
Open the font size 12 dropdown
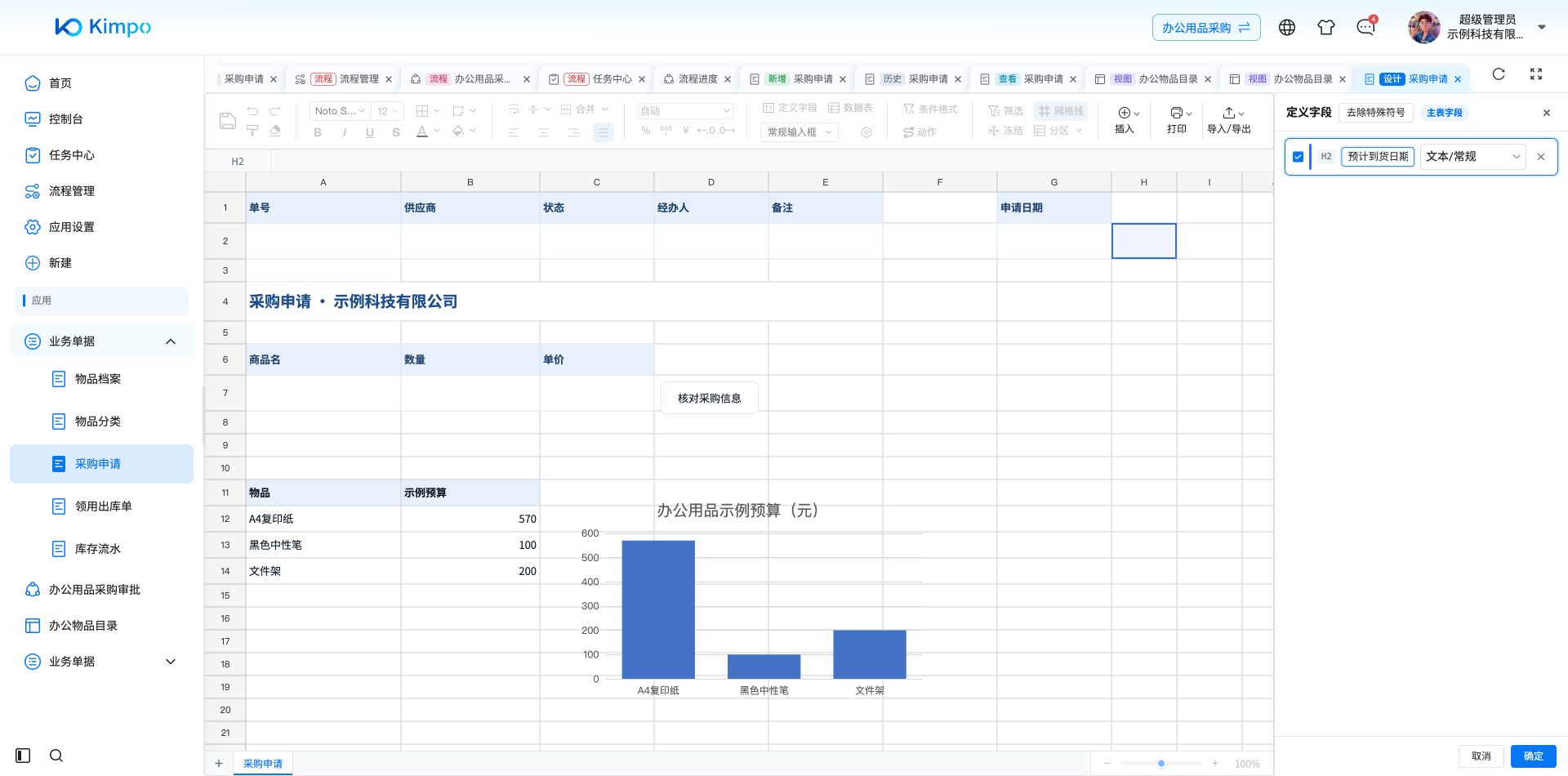(x=388, y=111)
